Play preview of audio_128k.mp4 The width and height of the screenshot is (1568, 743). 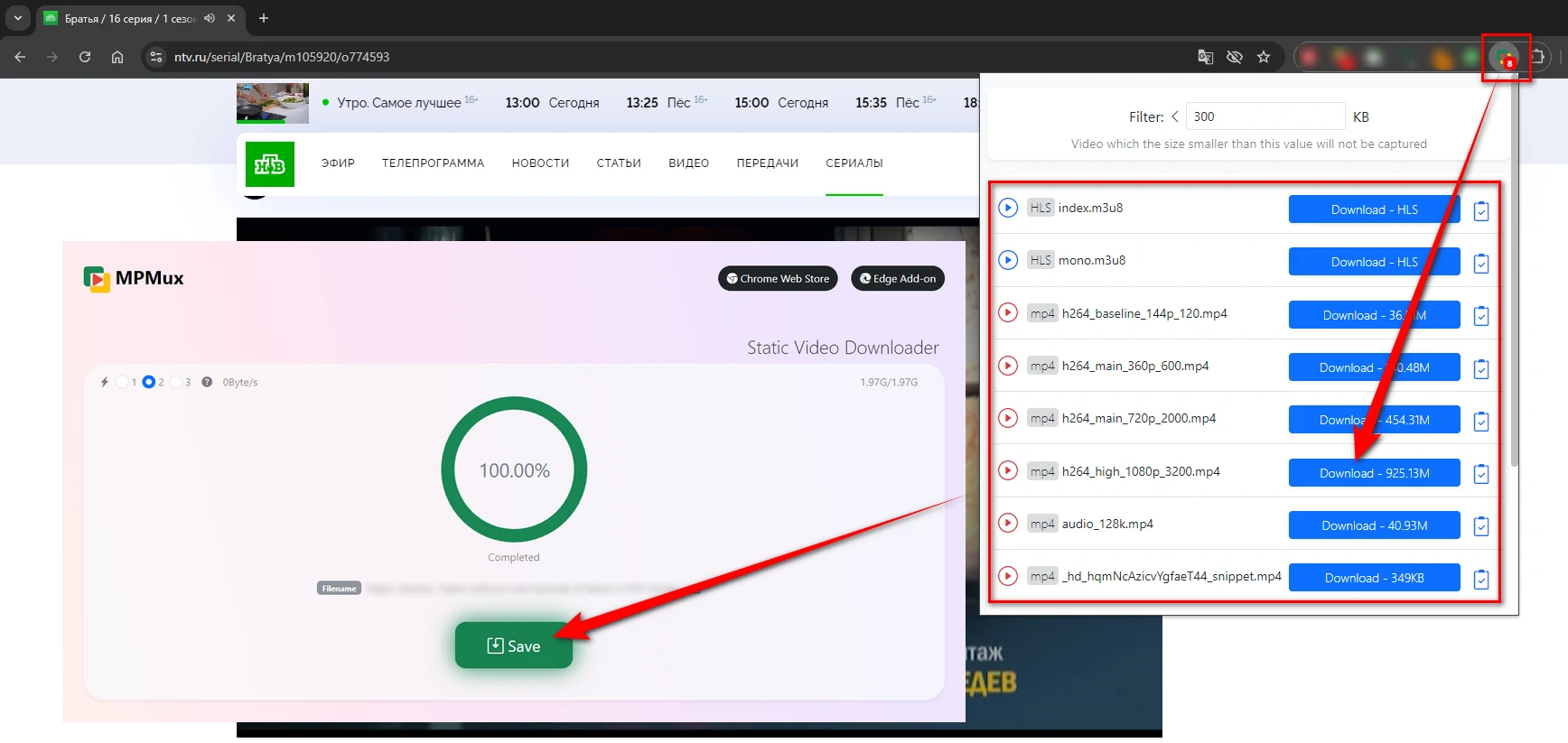[1008, 524]
